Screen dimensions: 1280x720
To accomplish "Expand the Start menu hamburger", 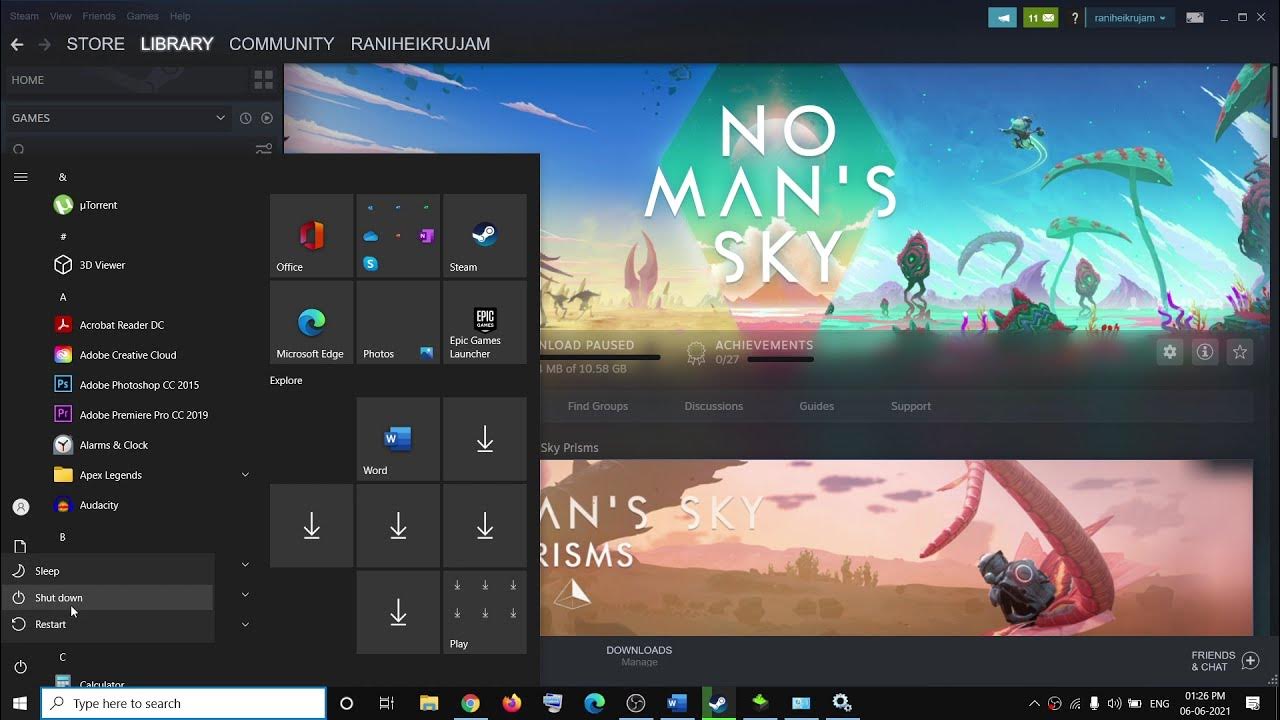I will (20, 177).
